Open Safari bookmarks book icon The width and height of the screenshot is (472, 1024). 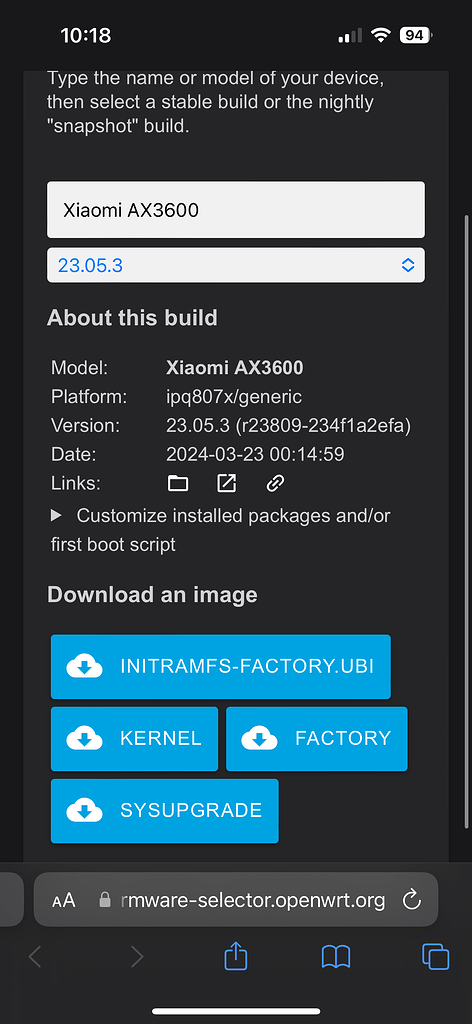(x=336, y=957)
